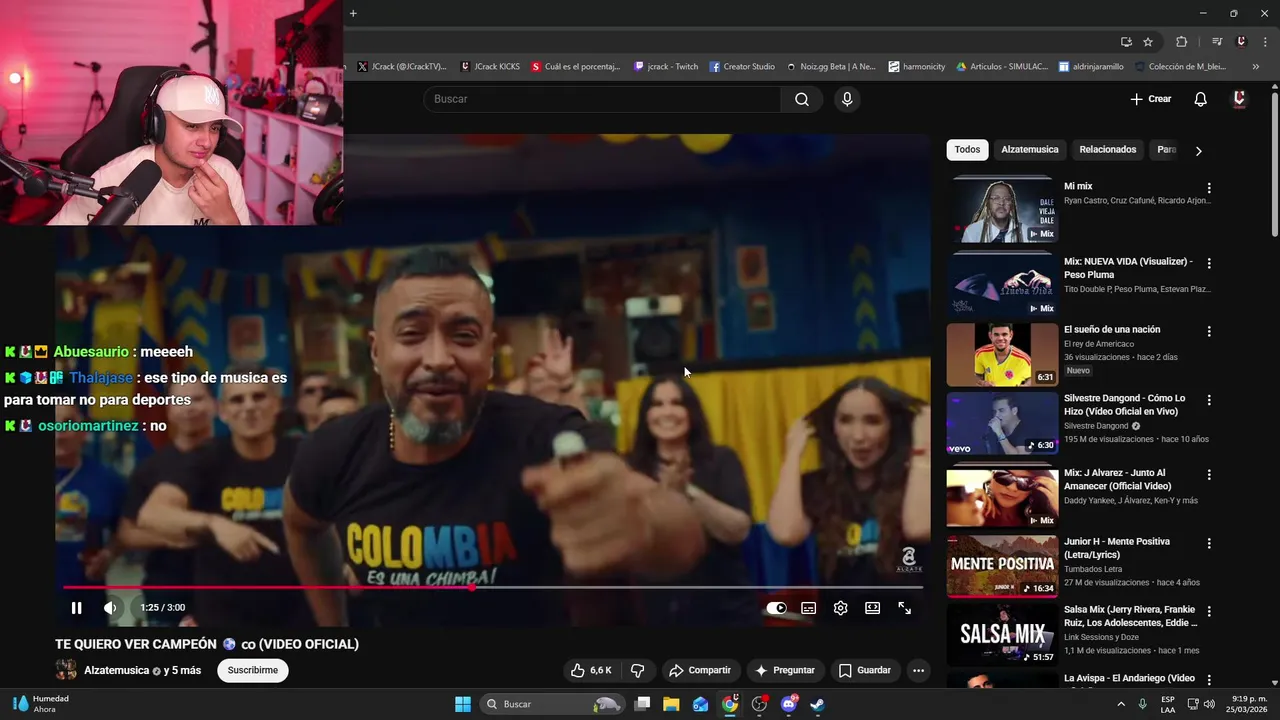Screen dimensions: 1280x720
Task: Start voice search with microphone
Action: (x=847, y=99)
